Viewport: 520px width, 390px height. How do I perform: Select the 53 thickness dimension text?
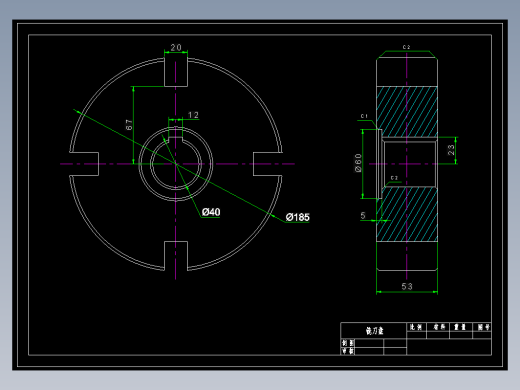coord(407,286)
